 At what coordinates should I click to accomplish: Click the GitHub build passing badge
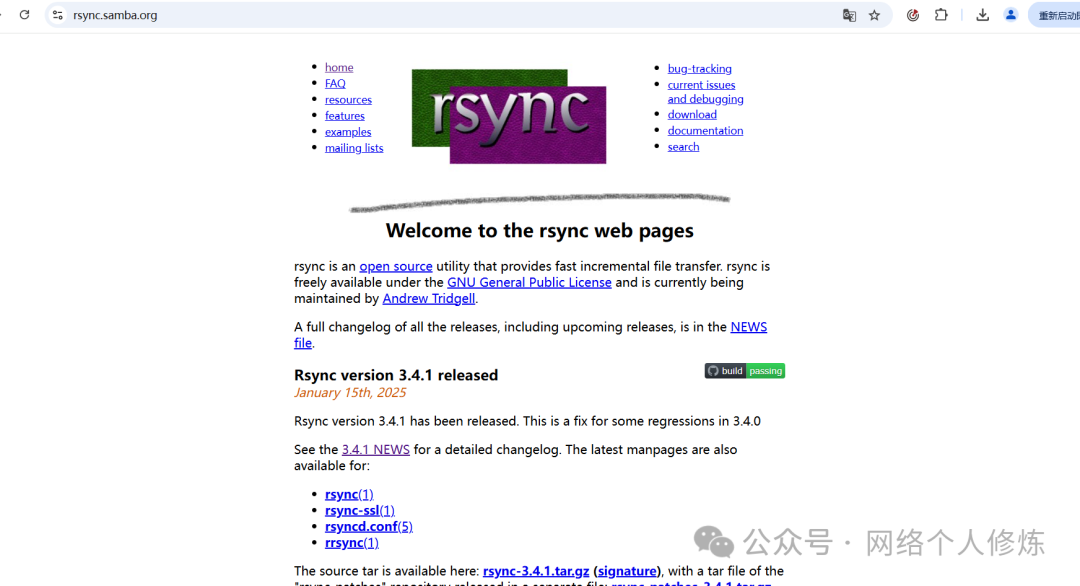pyautogui.click(x=745, y=371)
